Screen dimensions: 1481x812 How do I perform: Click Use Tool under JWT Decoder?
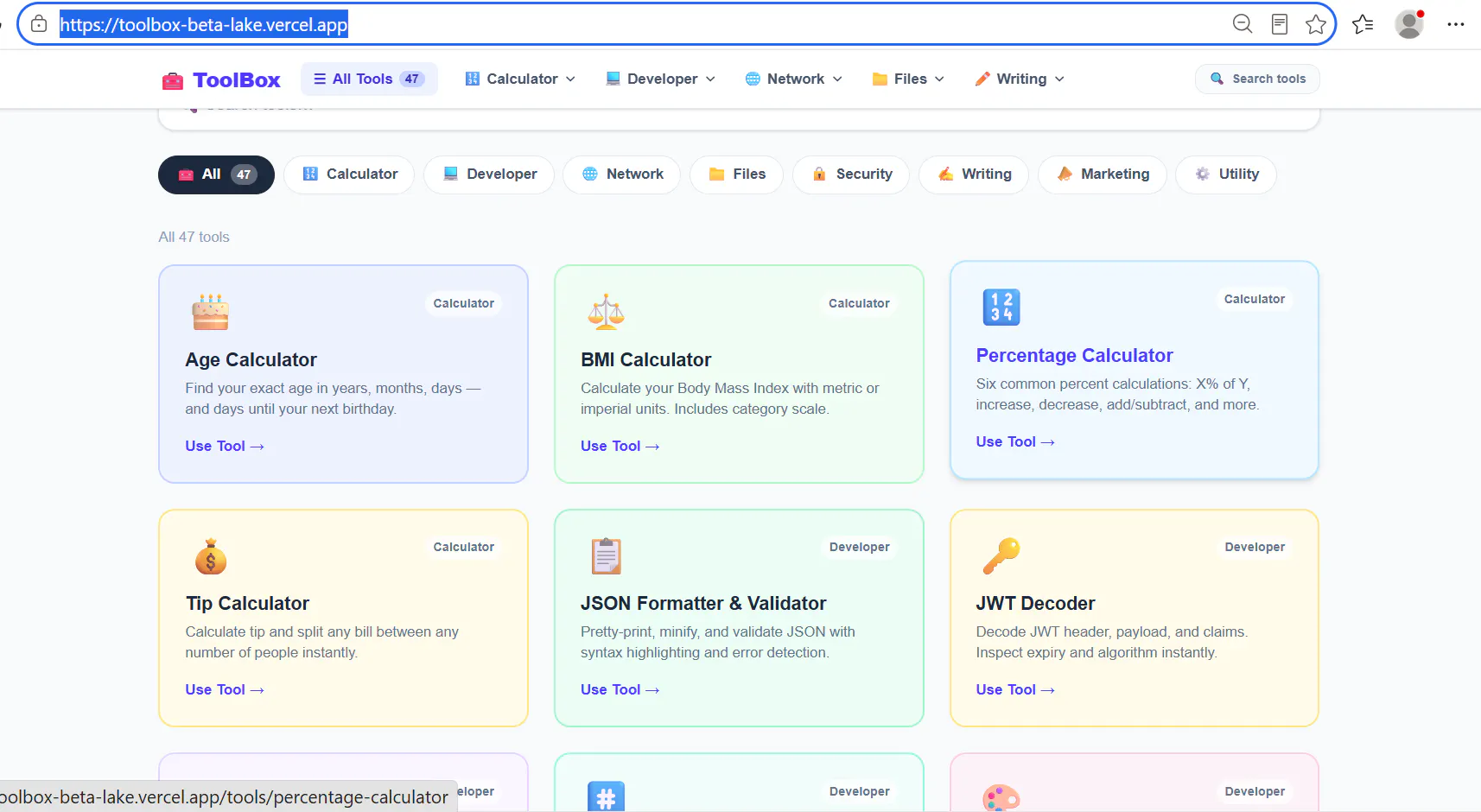[x=1016, y=689]
